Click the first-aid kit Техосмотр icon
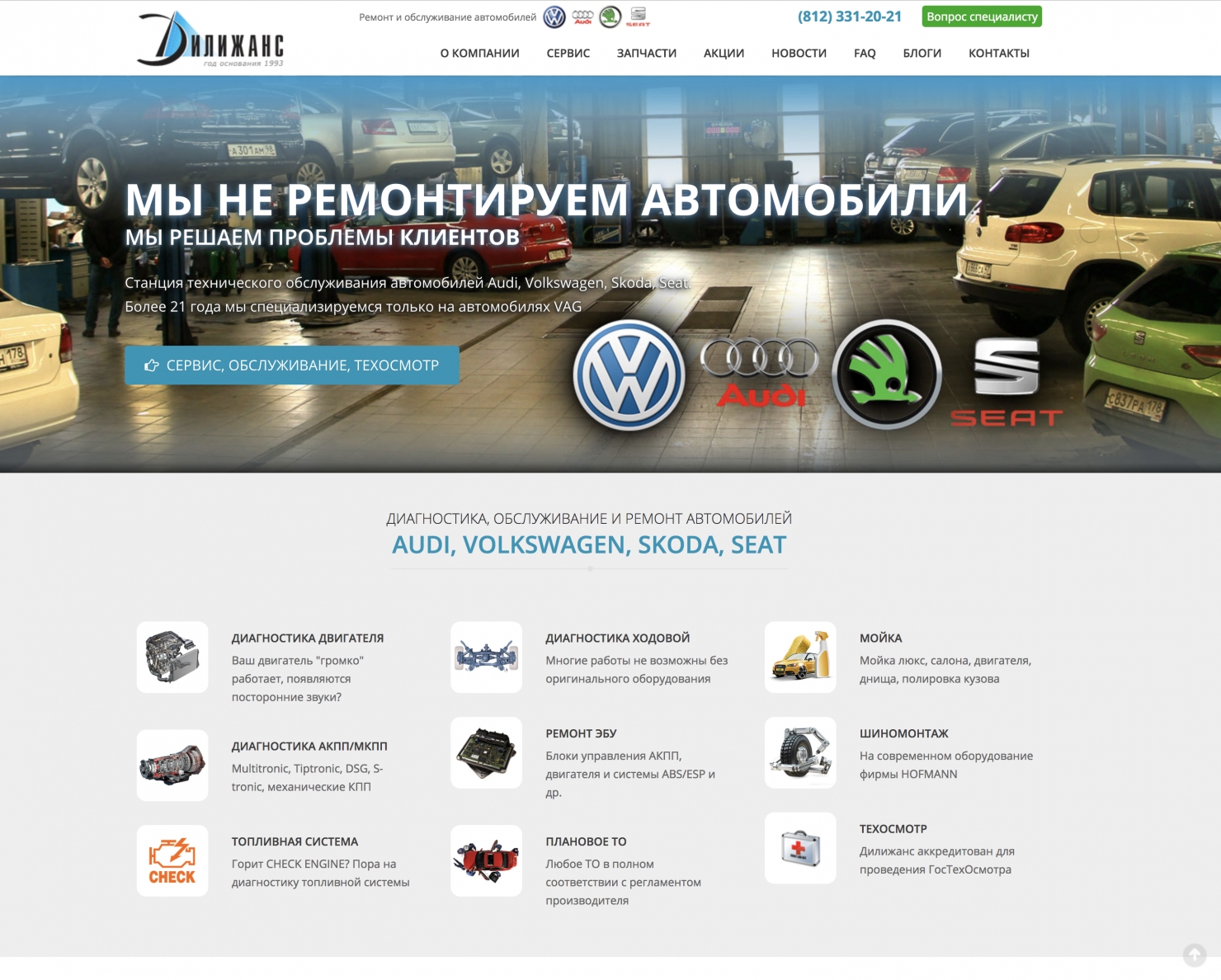Image resolution: width=1221 pixels, height=980 pixels. tap(800, 848)
